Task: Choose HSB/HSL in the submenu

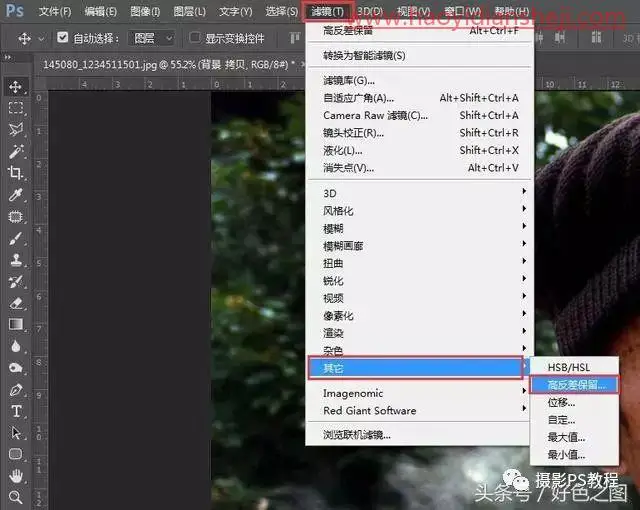Action: (574, 367)
